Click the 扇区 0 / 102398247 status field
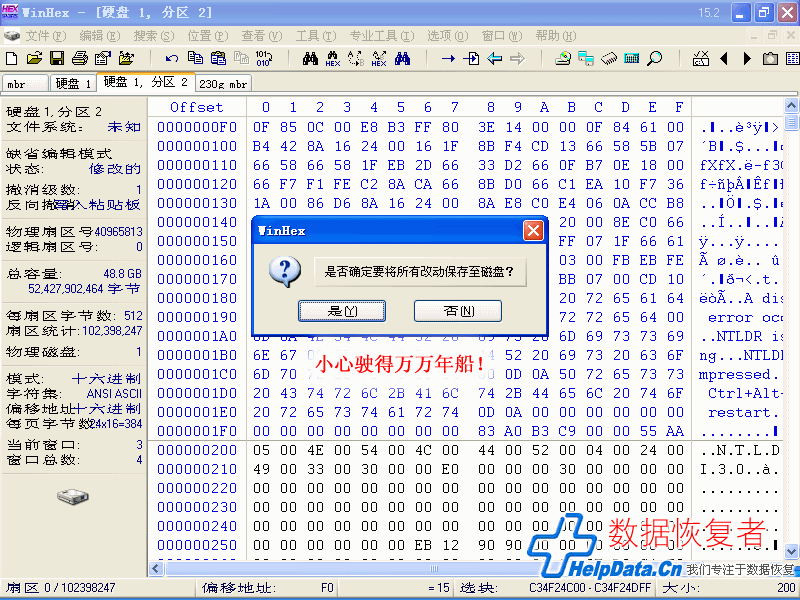Image resolution: width=800 pixels, height=600 pixels. point(61,588)
